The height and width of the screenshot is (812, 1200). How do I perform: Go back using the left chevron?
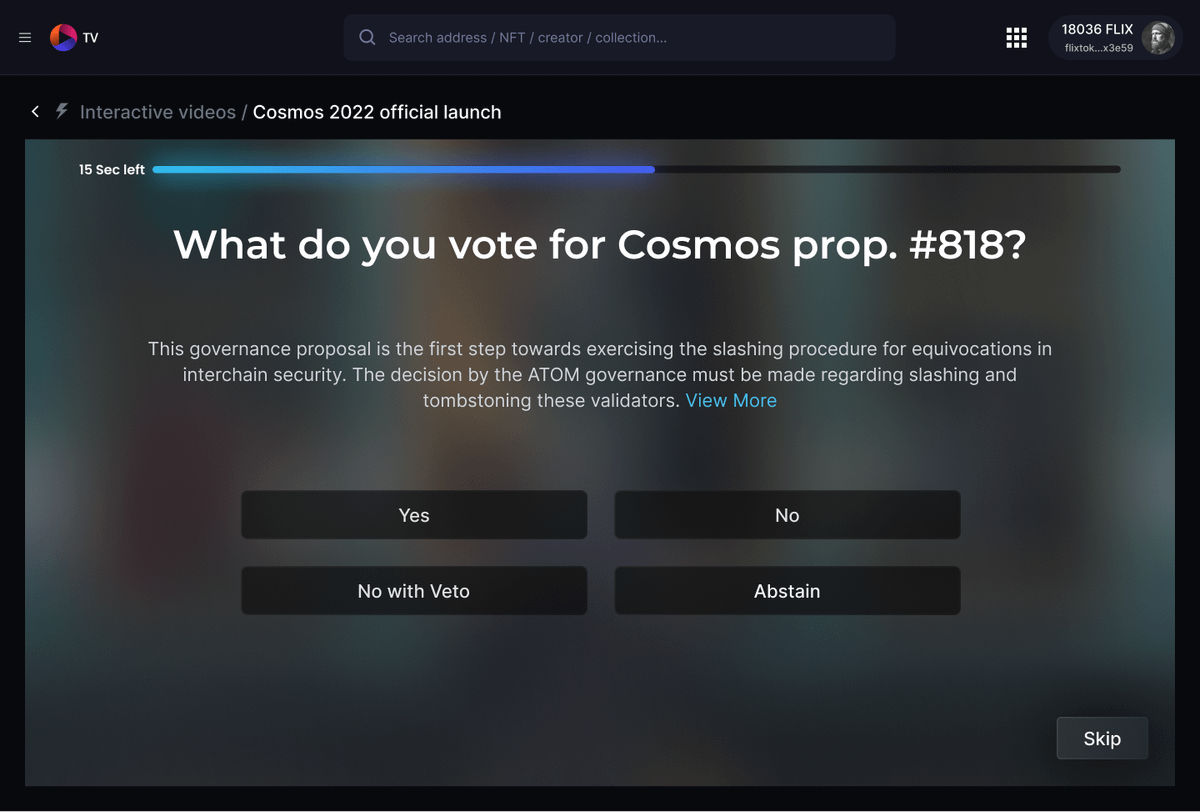coord(35,112)
